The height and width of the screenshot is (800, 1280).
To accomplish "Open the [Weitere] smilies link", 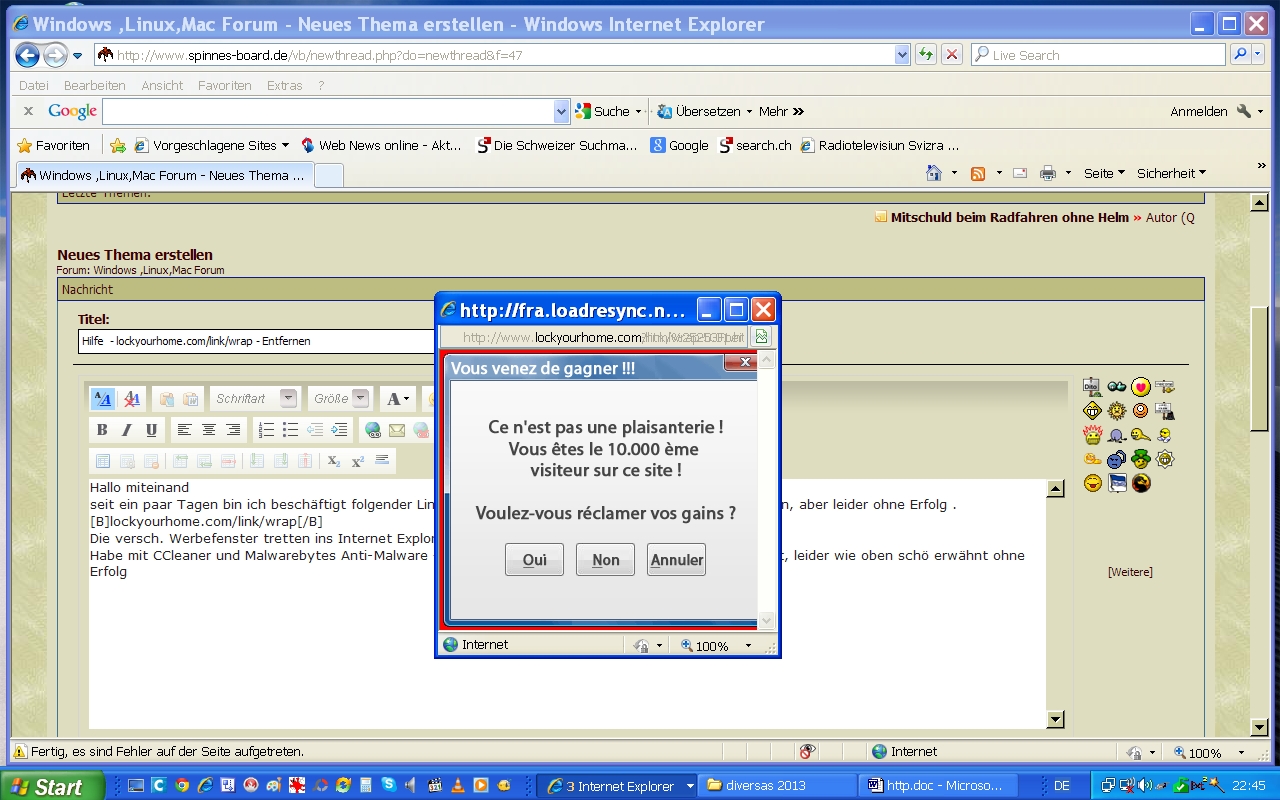I will click(x=1130, y=572).
